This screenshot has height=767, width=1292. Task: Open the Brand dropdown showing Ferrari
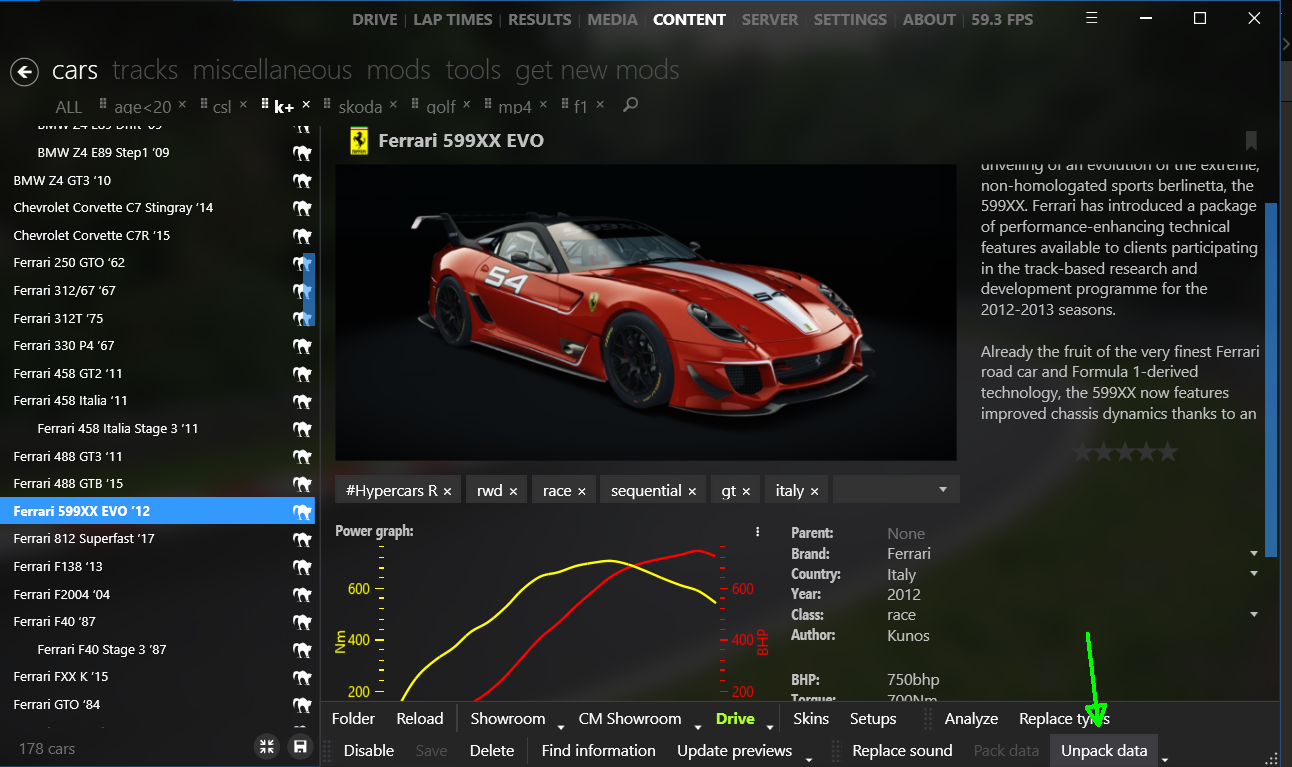(1254, 553)
